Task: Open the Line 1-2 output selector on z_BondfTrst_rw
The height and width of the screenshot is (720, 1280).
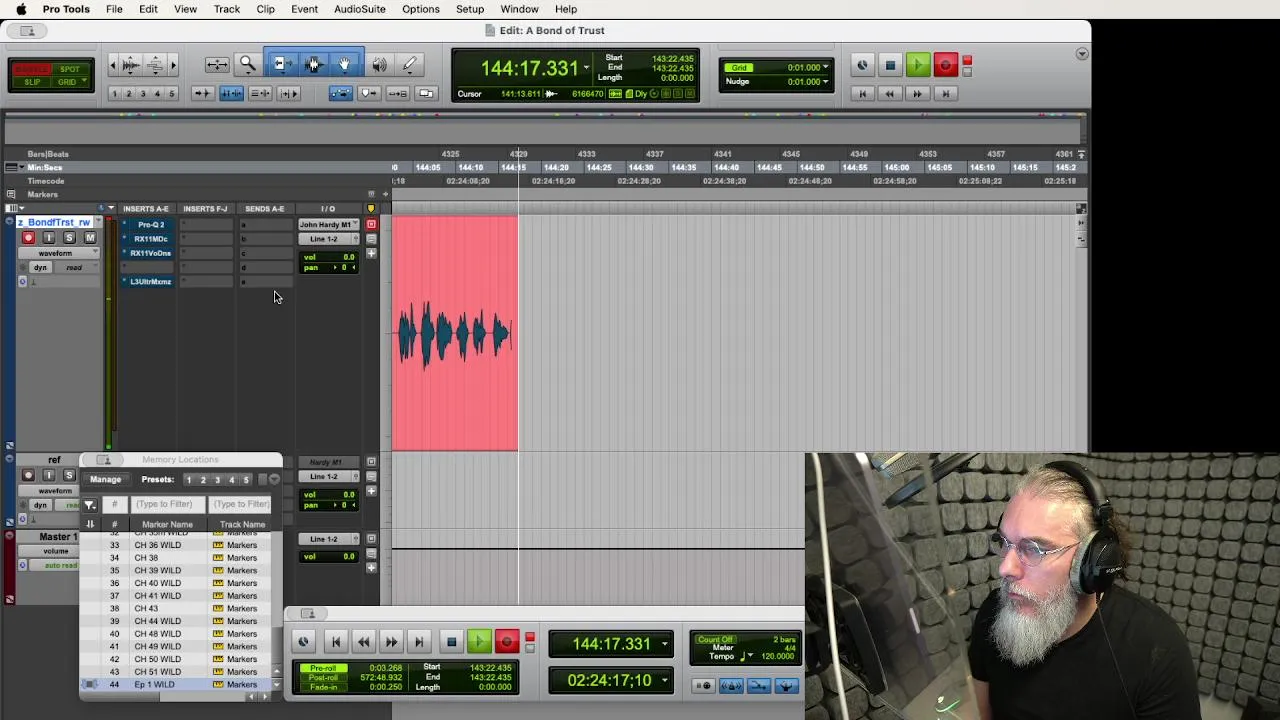Action: (x=328, y=239)
